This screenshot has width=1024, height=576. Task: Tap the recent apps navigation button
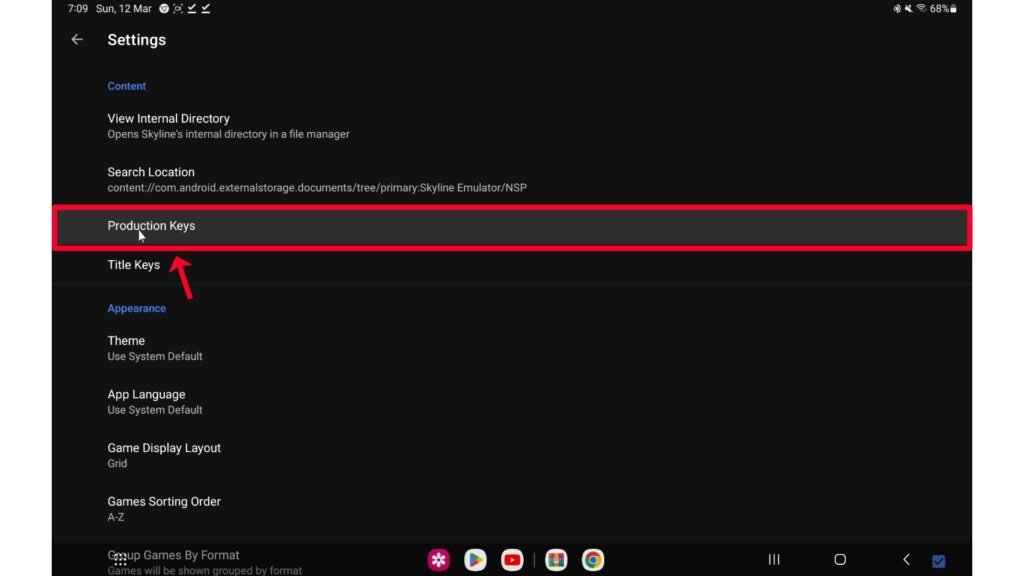[x=773, y=560]
